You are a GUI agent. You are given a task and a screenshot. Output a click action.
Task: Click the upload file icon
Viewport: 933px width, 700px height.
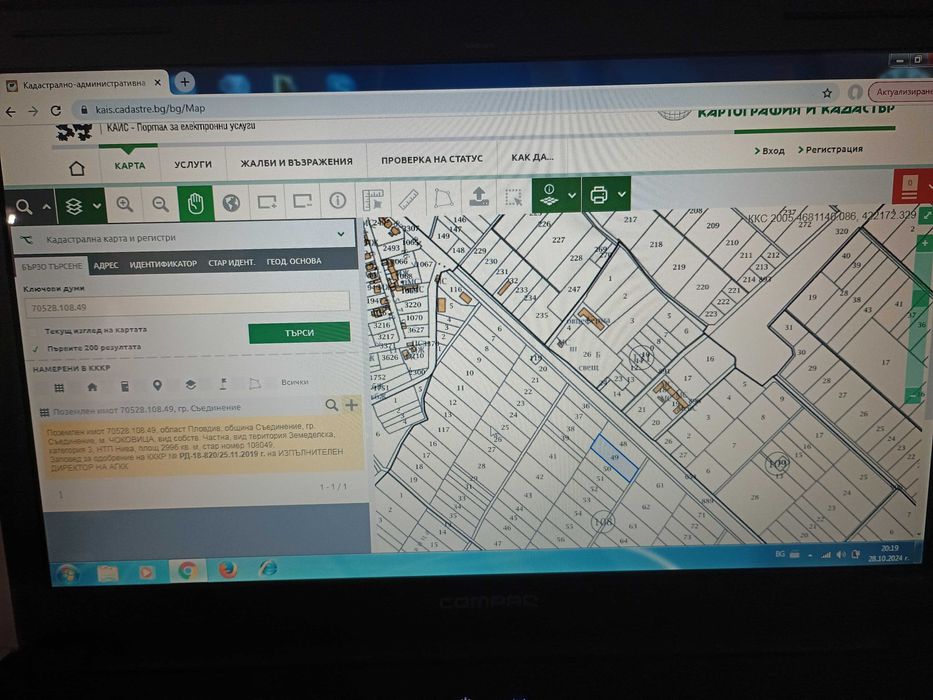(x=478, y=197)
